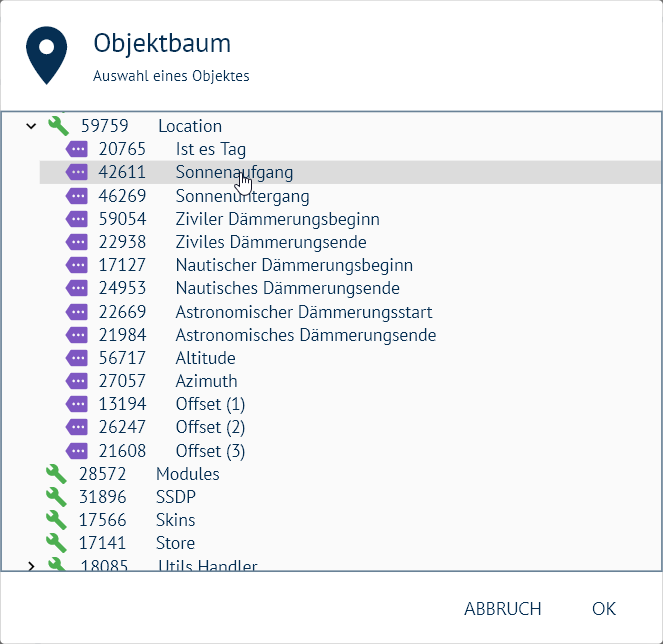The image size is (663, 644).
Task: Click the wrench icon beside Store
Action: pos(57,543)
